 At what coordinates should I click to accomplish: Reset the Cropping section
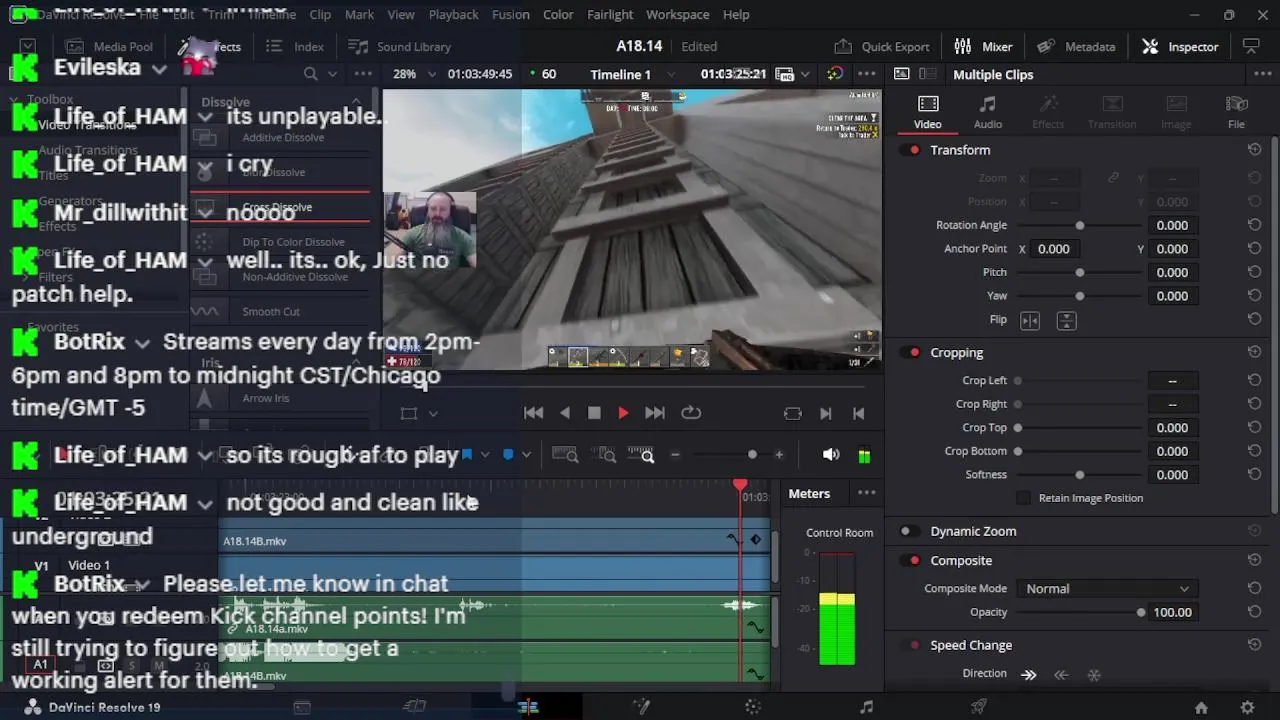coord(1254,352)
